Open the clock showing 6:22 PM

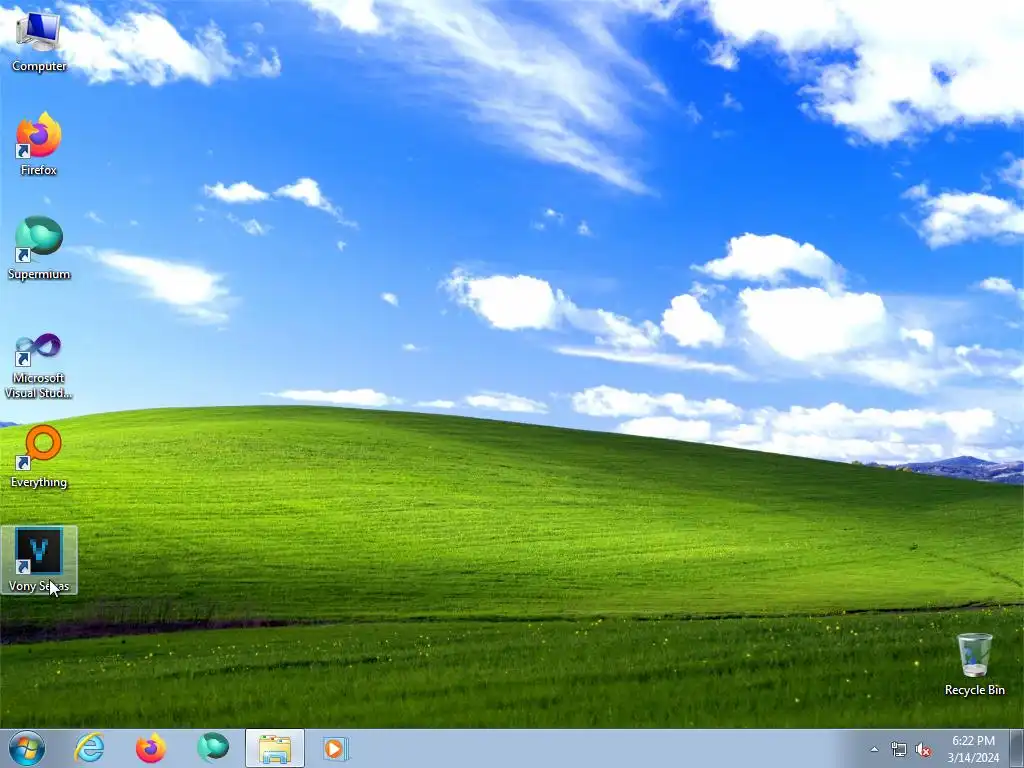(973, 749)
